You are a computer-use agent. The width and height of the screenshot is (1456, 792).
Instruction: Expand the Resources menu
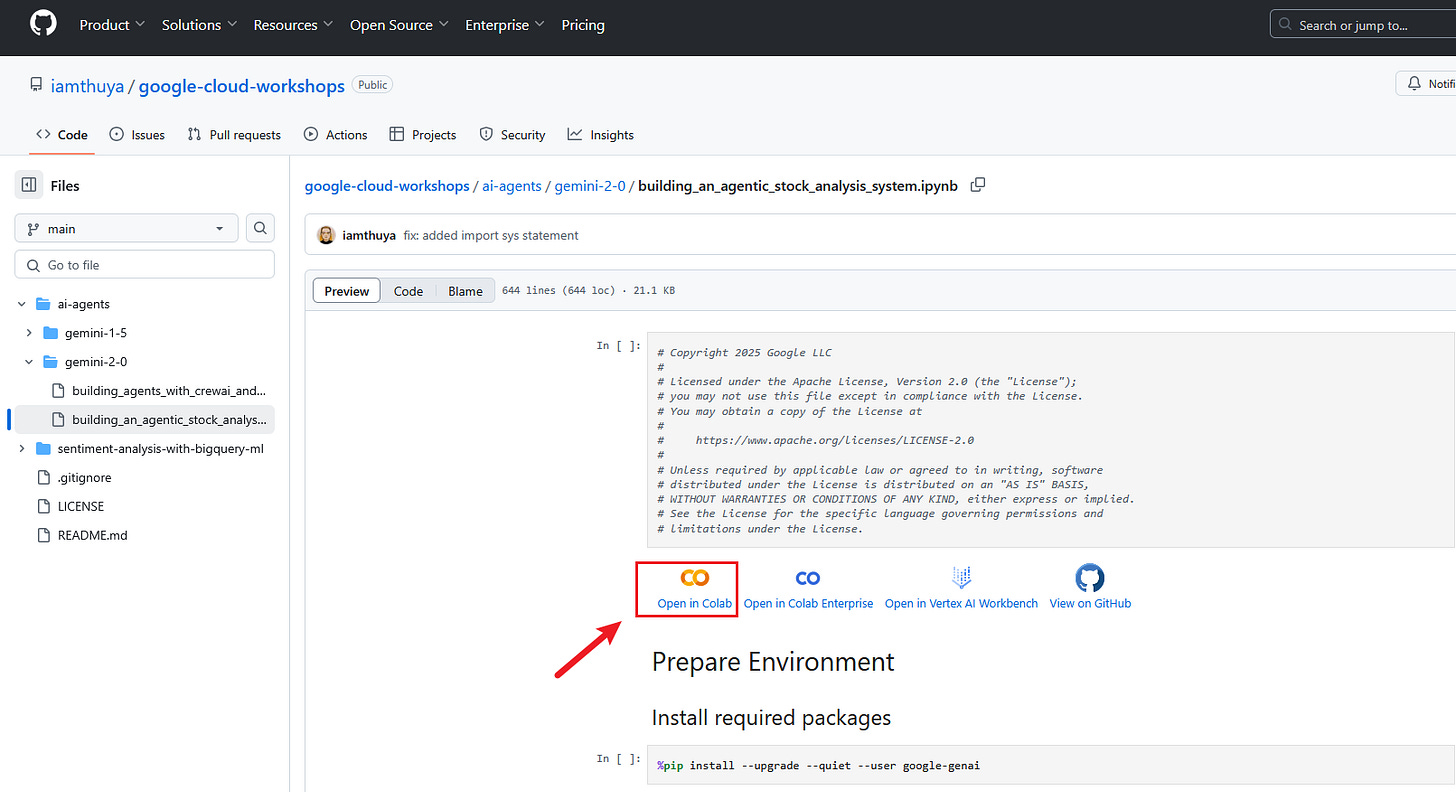(293, 25)
